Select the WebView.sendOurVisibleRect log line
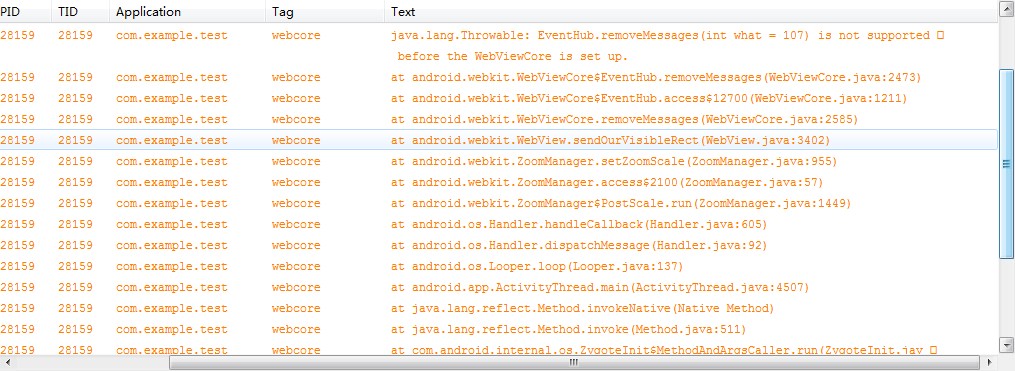1015x371 pixels. pos(498,141)
